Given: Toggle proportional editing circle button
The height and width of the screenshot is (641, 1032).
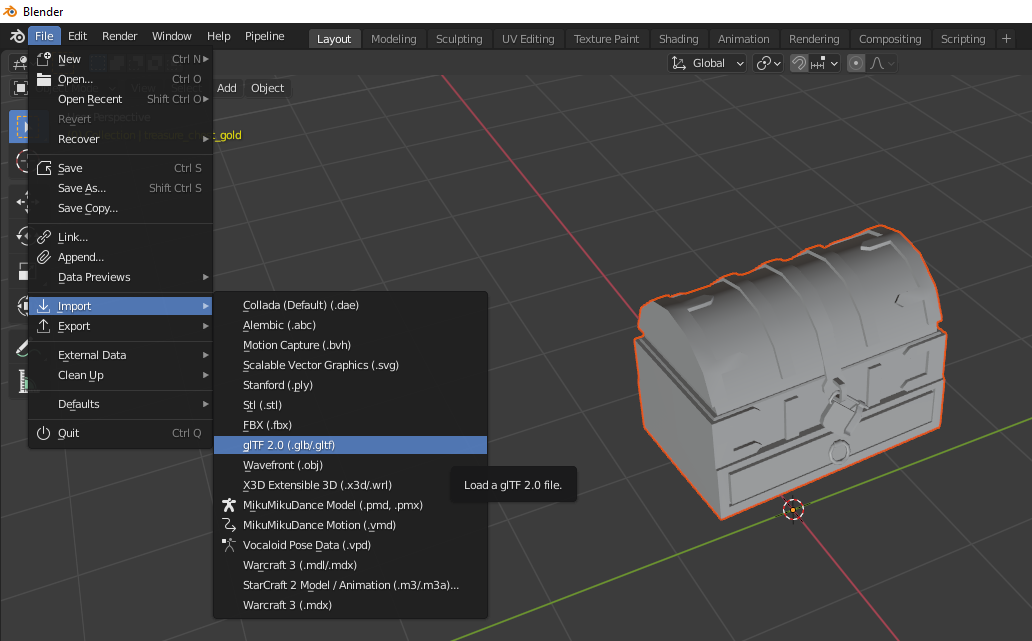Looking at the screenshot, I should (x=856, y=63).
